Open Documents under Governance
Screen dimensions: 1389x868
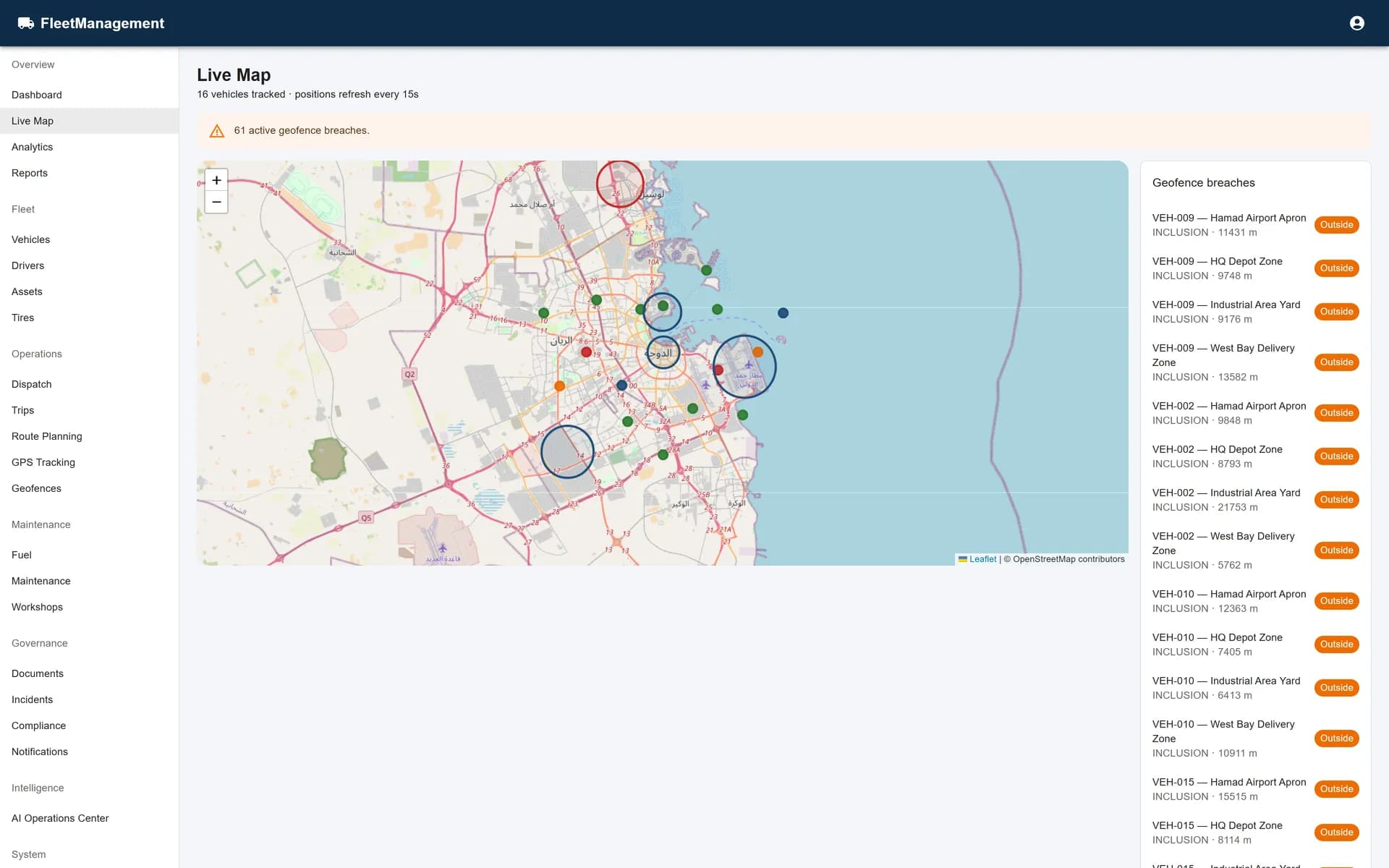(x=89, y=673)
